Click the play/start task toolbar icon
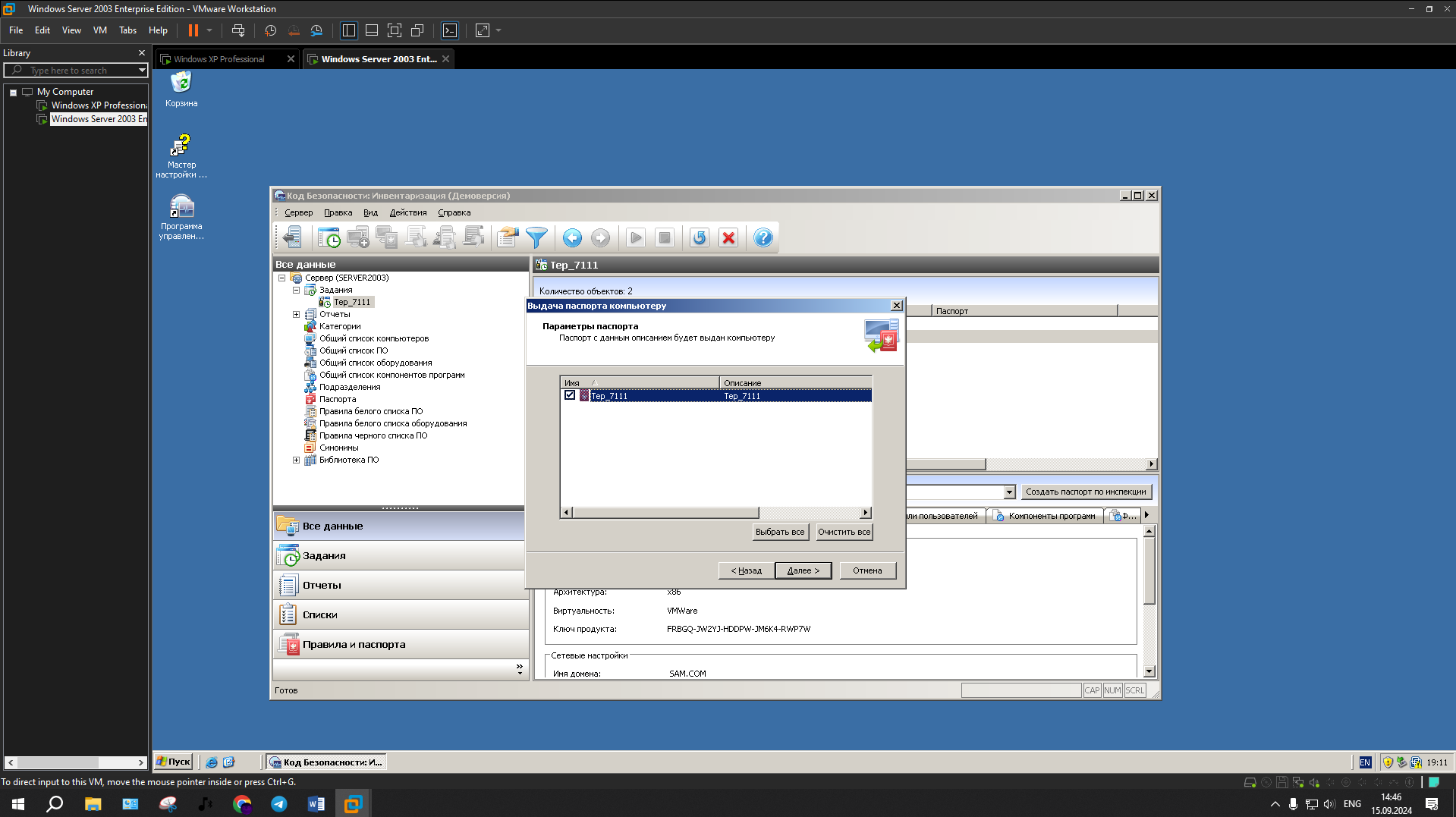This screenshot has width=1456, height=817. point(636,237)
